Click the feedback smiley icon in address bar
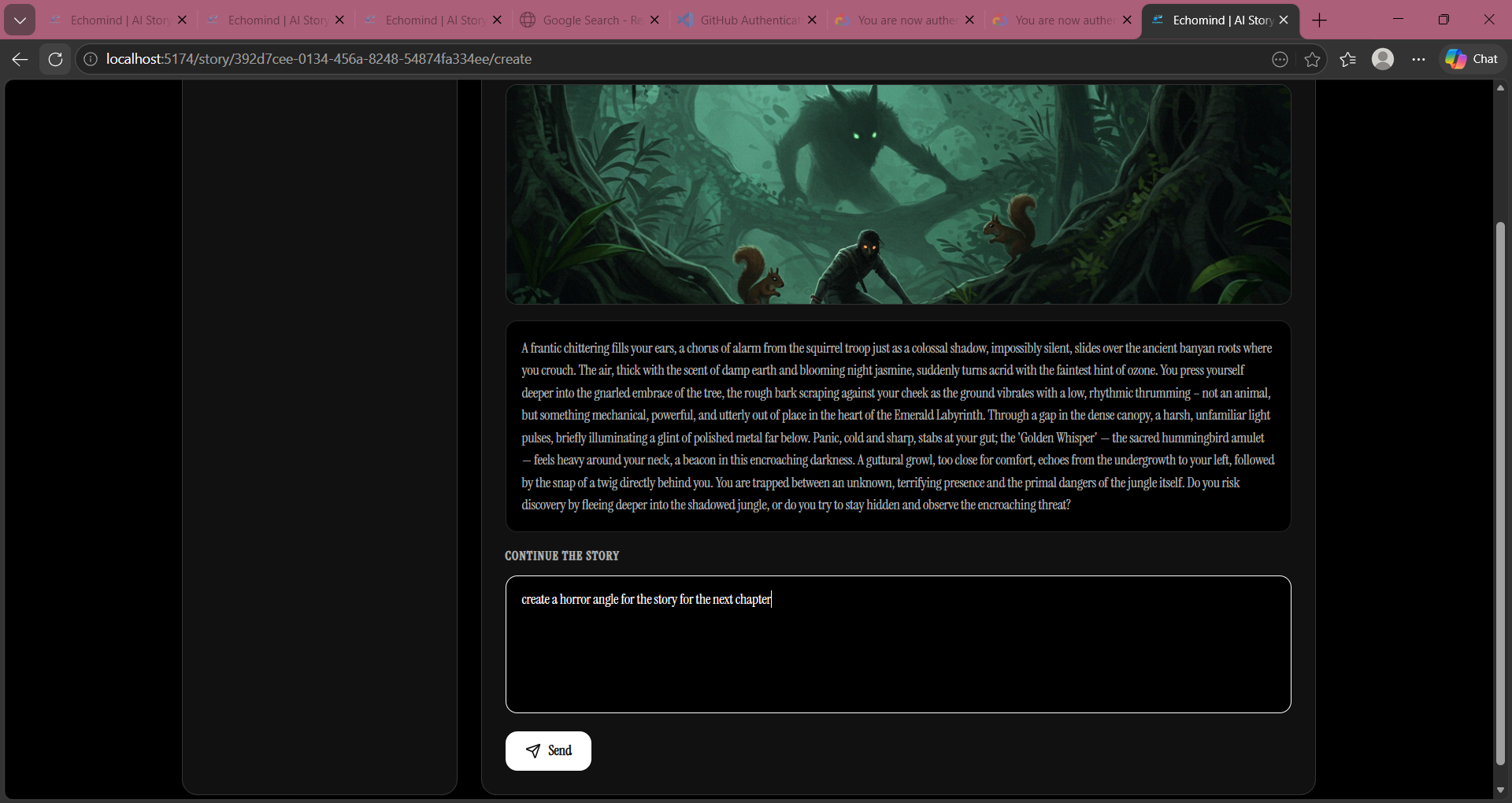The width and height of the screenshot is (1512, 803). point(1280,59)
